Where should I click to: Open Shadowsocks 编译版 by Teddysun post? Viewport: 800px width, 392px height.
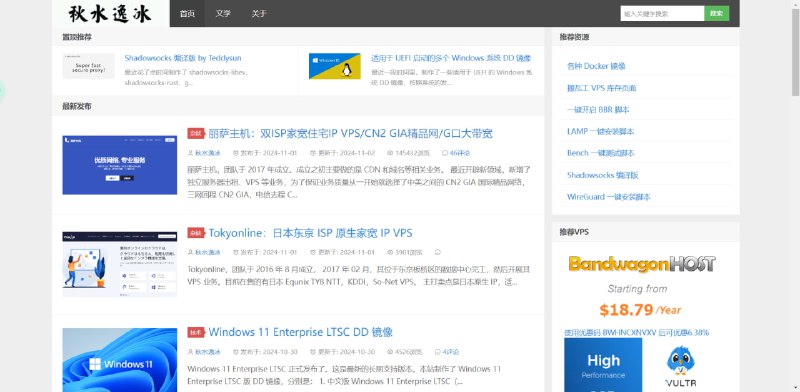pyautogui.click(x=183, y=58)
